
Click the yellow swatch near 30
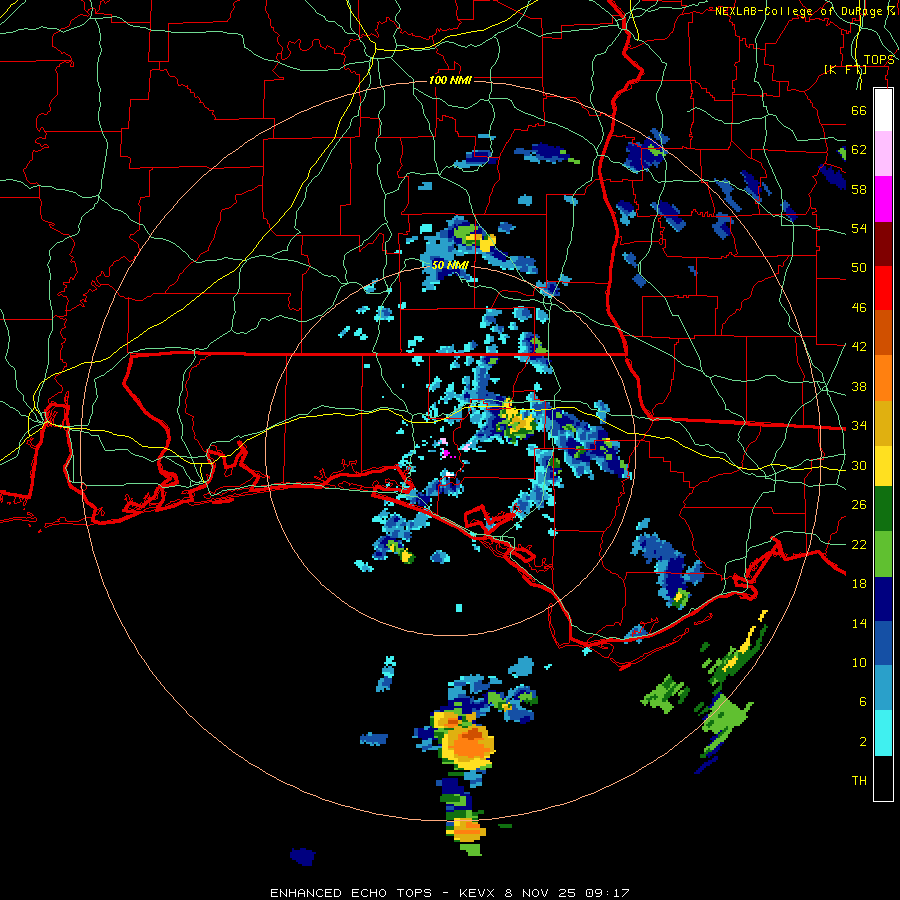pyautogui.click(x=883, y=465)
